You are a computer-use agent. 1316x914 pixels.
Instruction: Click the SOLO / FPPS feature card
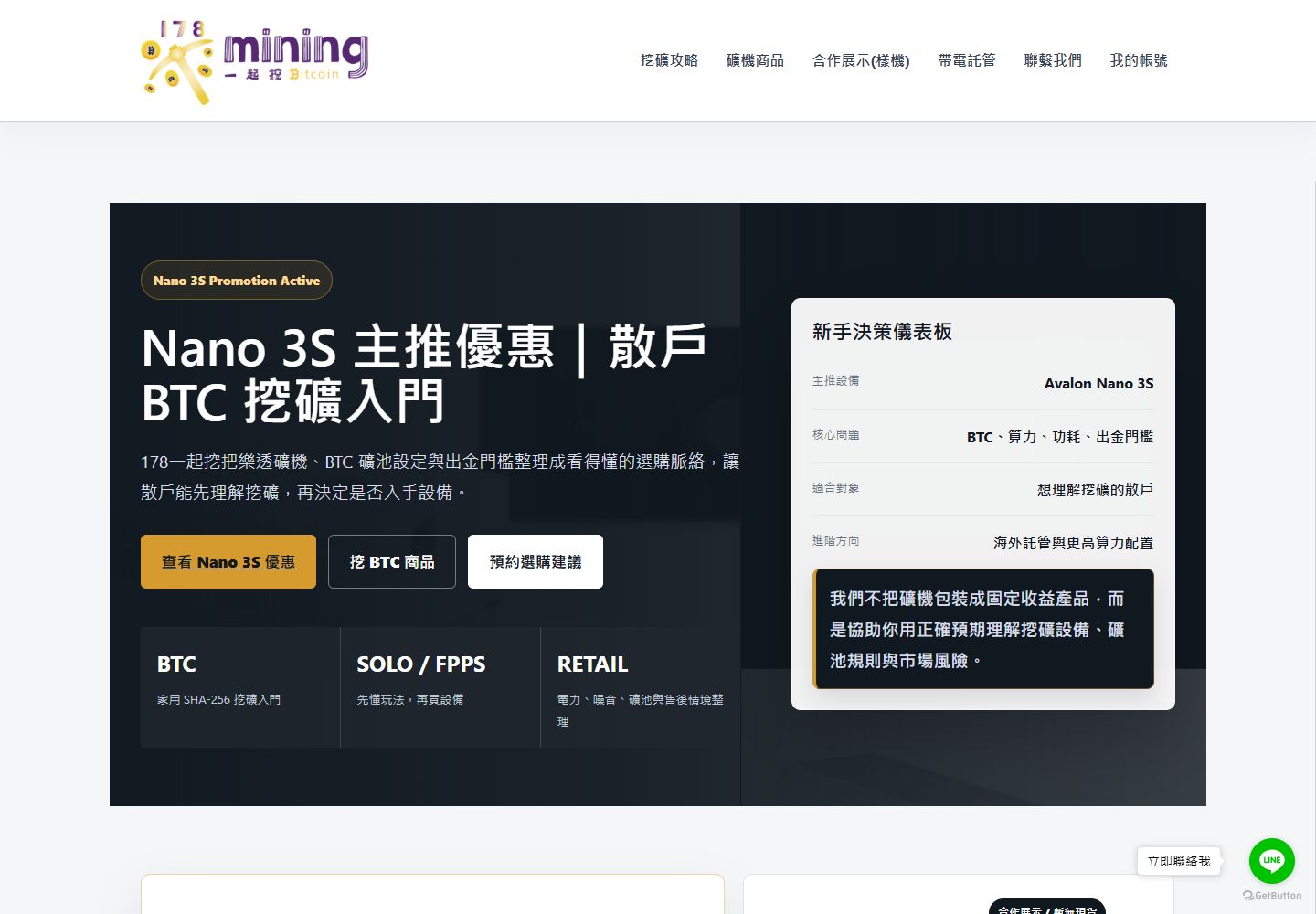(x=440, y=687)
